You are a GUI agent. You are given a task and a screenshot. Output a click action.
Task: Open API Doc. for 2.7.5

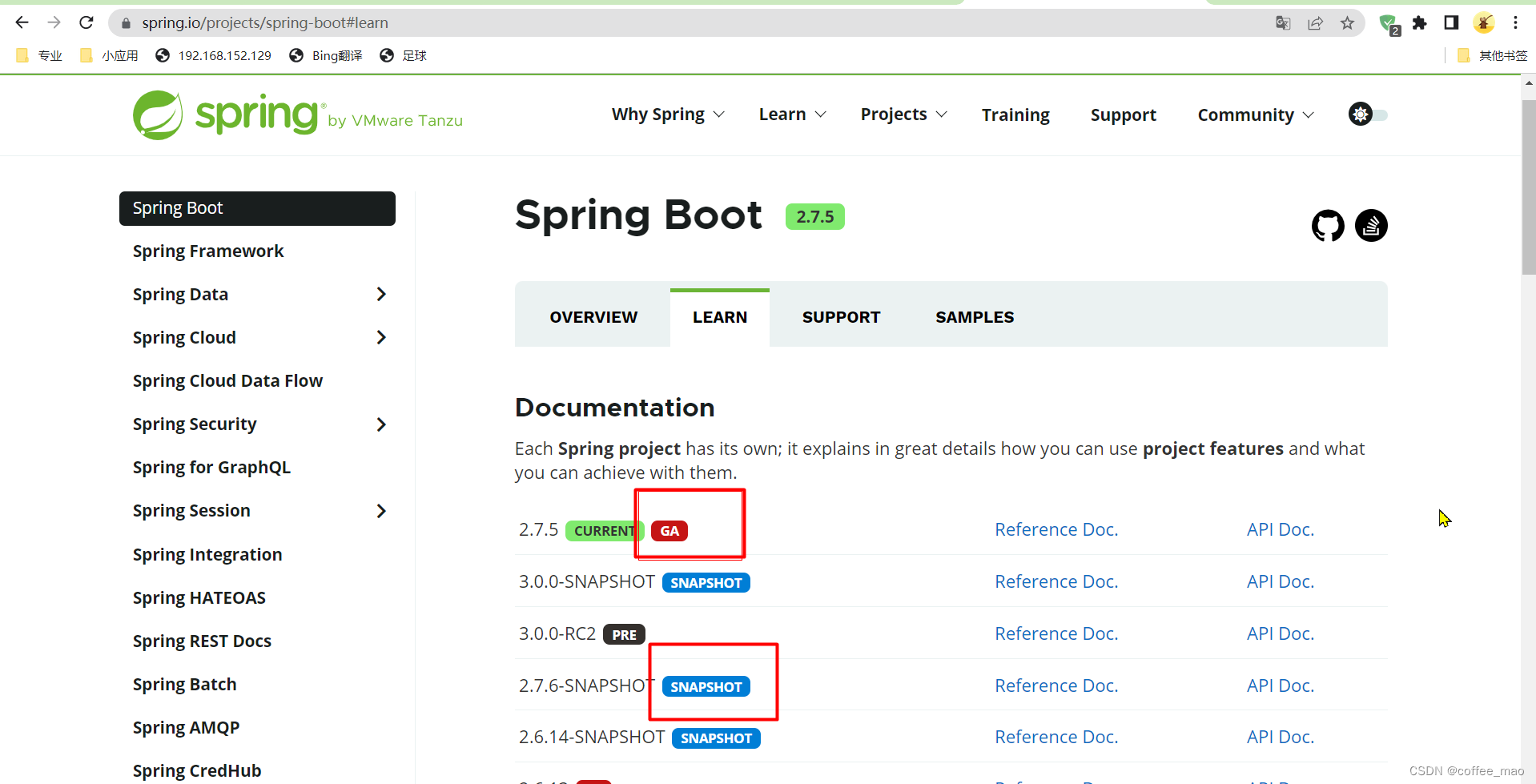coord(1280,529)
